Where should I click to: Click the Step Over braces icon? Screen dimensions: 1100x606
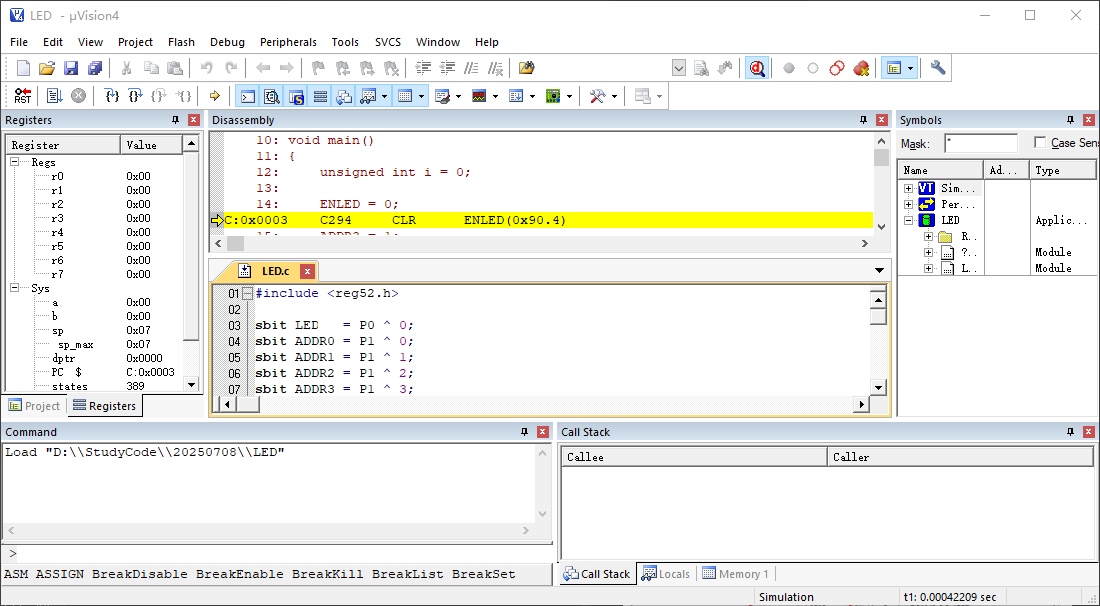136,96
